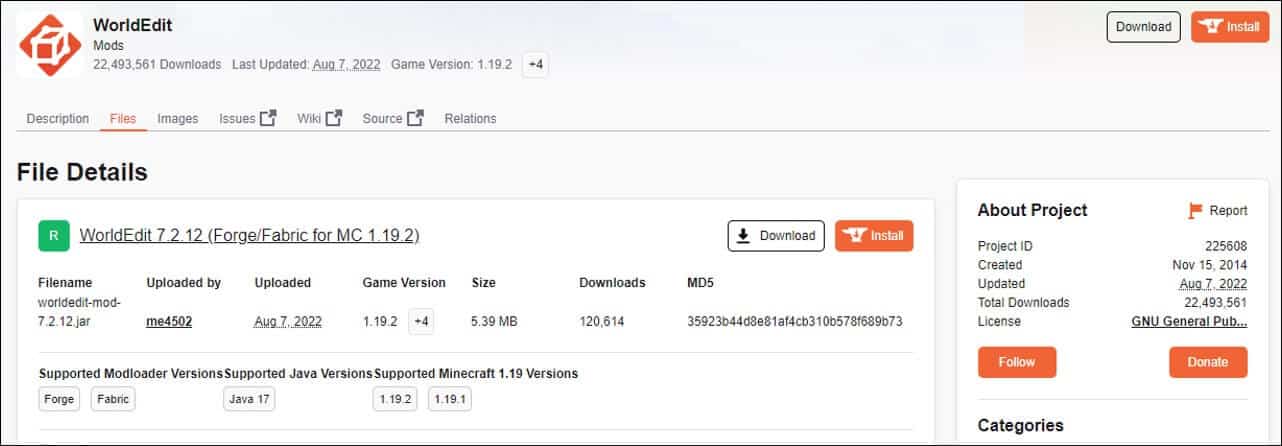Screen dimensions: 1282x446
Task: Open the Description tab
Action: 57,118
